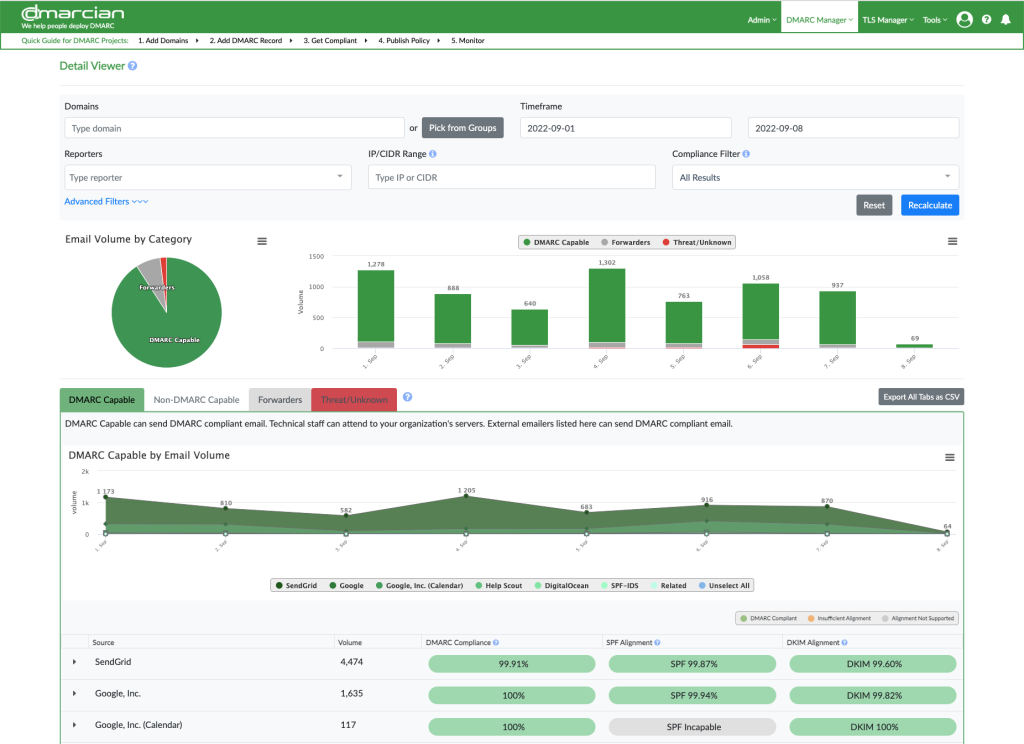Toggle DigitalOcean legend entry

562,585
